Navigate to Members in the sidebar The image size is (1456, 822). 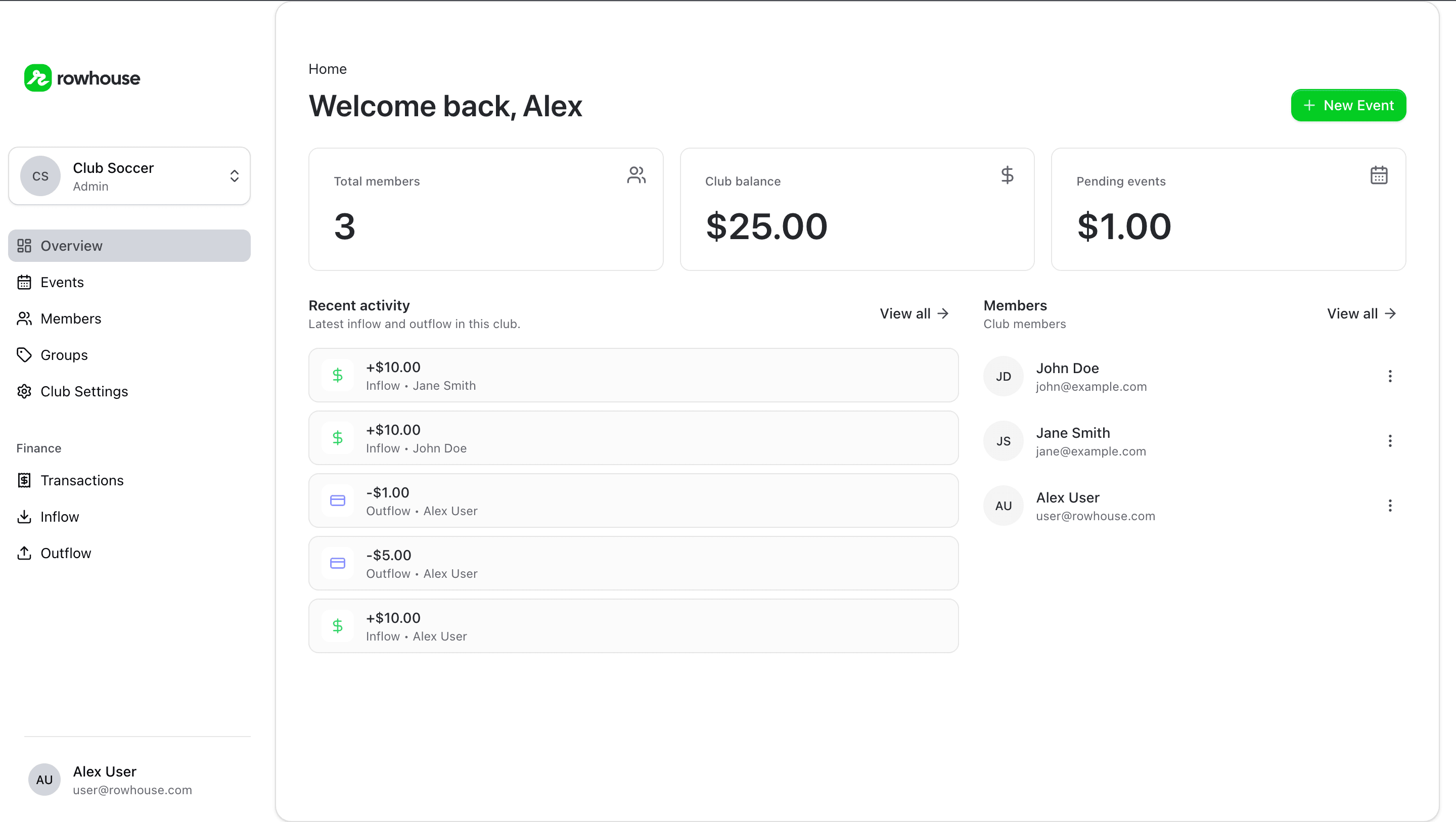(x=71, y=318)
